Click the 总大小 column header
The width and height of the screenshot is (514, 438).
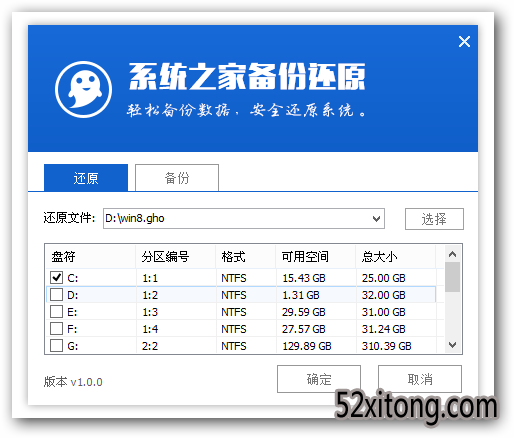(x=396, y=257)
